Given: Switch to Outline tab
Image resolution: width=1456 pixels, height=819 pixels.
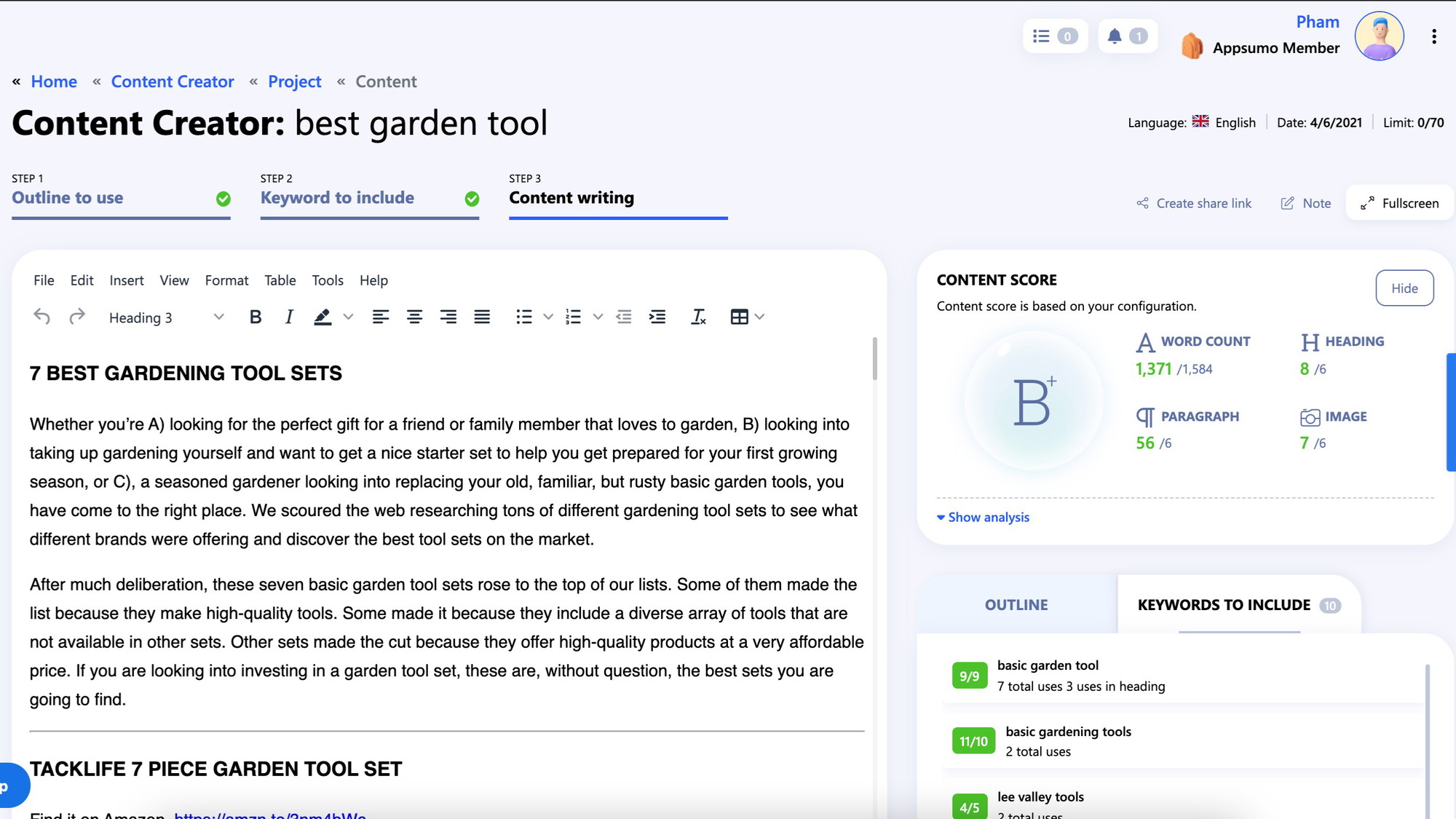Looking at the screenshot, I should coord(1016,605).
